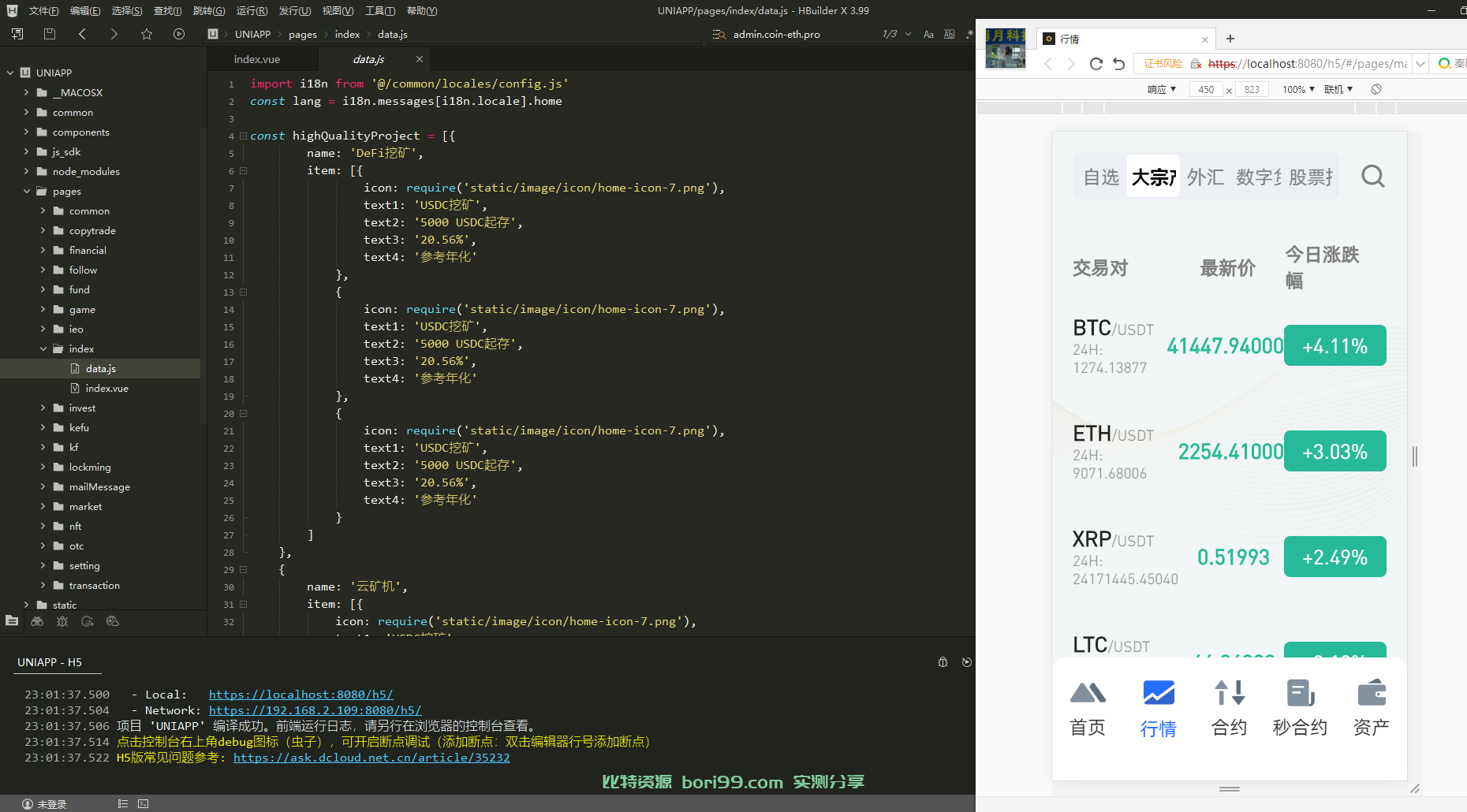The height and width of the screenshot is (812, 1467).
Task: Close the data.js editor tab
Action: 420,59
